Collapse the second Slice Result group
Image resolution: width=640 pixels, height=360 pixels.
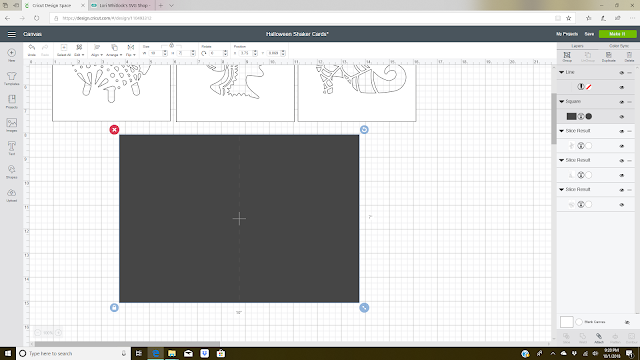tap(562, 160)
